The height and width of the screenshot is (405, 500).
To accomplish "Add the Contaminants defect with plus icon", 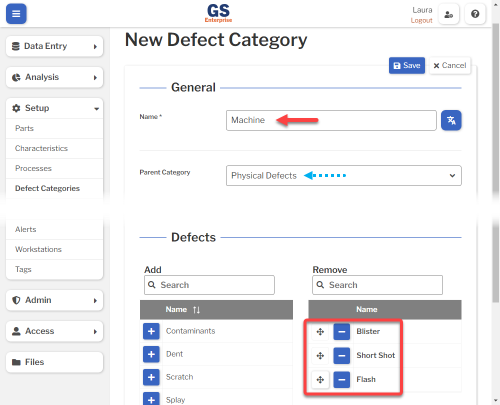I will [151, 331].
